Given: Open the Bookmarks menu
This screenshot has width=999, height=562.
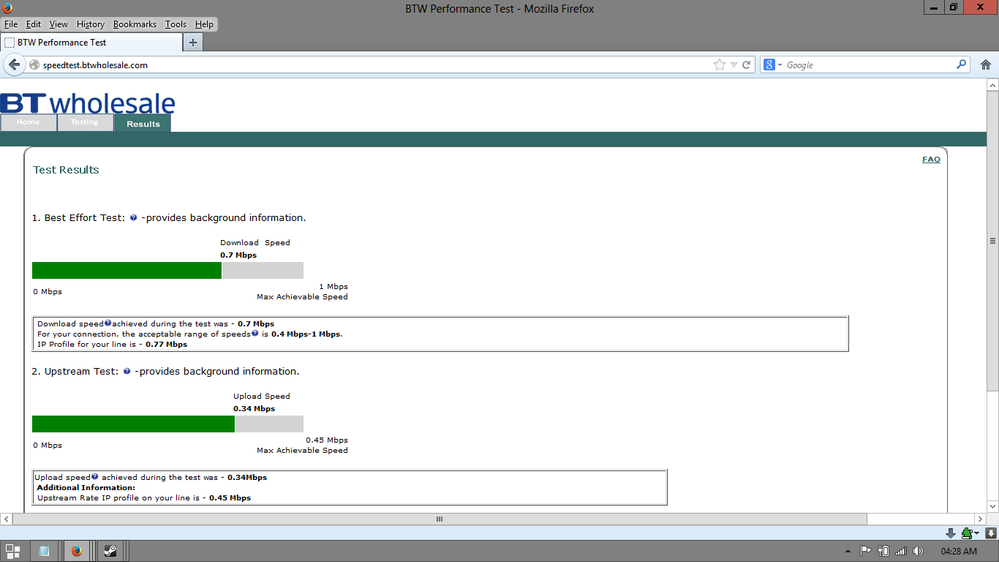Looking at the screenshot, I should tap(134, 24).
